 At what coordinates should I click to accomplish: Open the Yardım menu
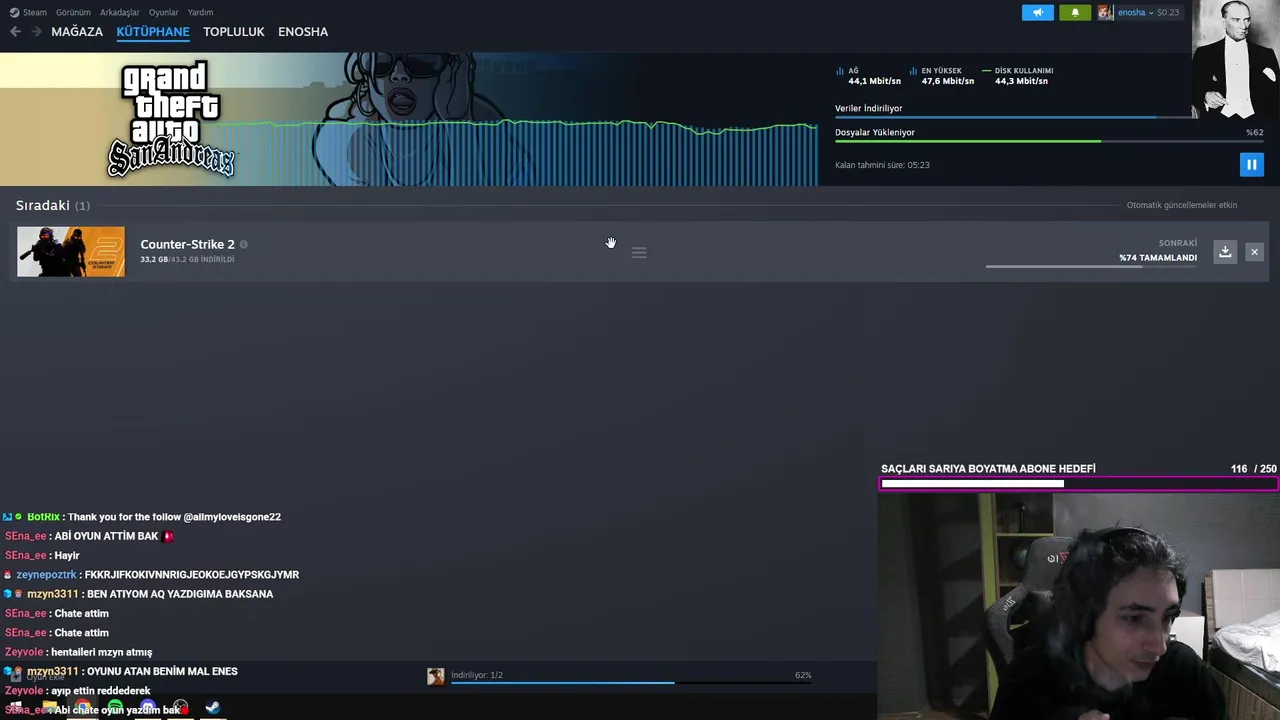[x=200, y=12]
